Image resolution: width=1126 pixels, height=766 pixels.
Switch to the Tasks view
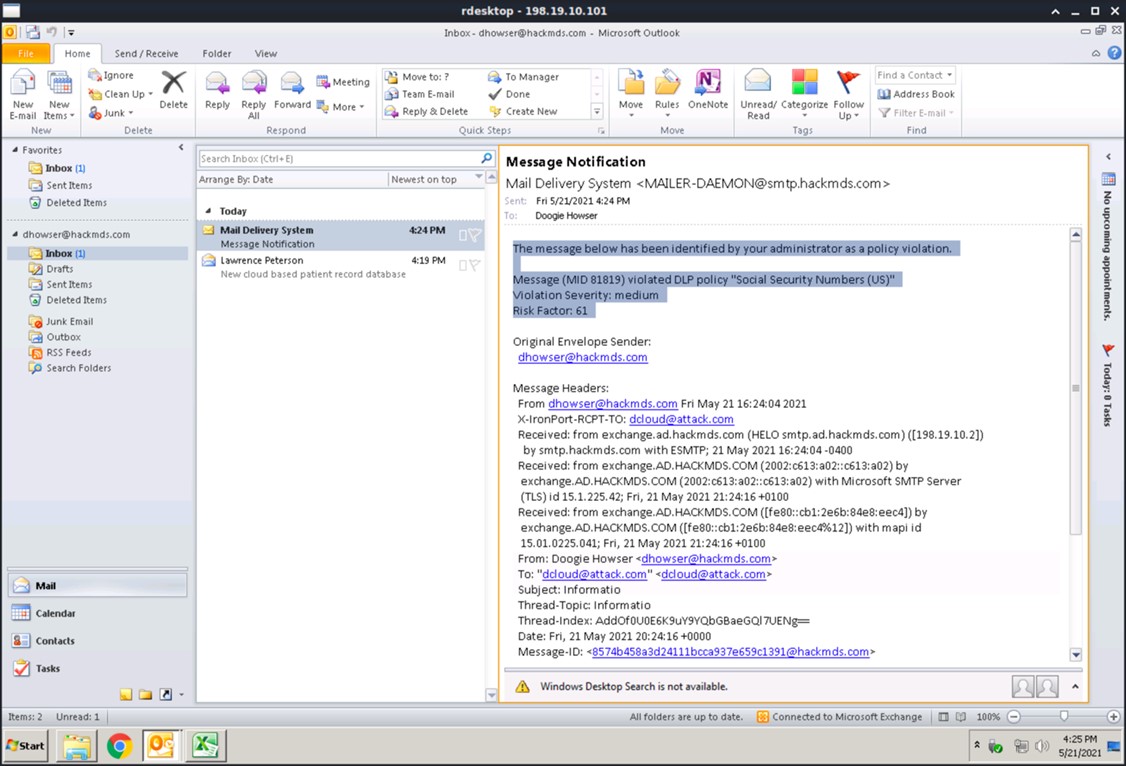tap(98, 668)
